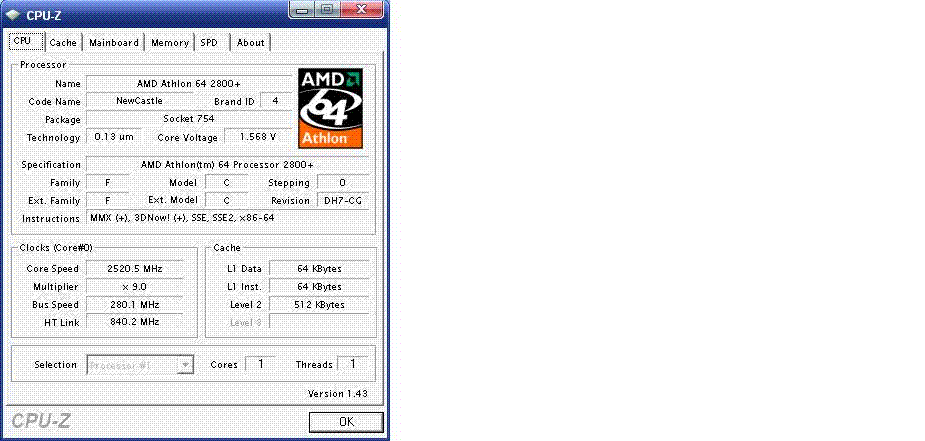This screenshot has height=441, width=925.
Task: Click the Version 1.43 text
Action: pos(338,394)
